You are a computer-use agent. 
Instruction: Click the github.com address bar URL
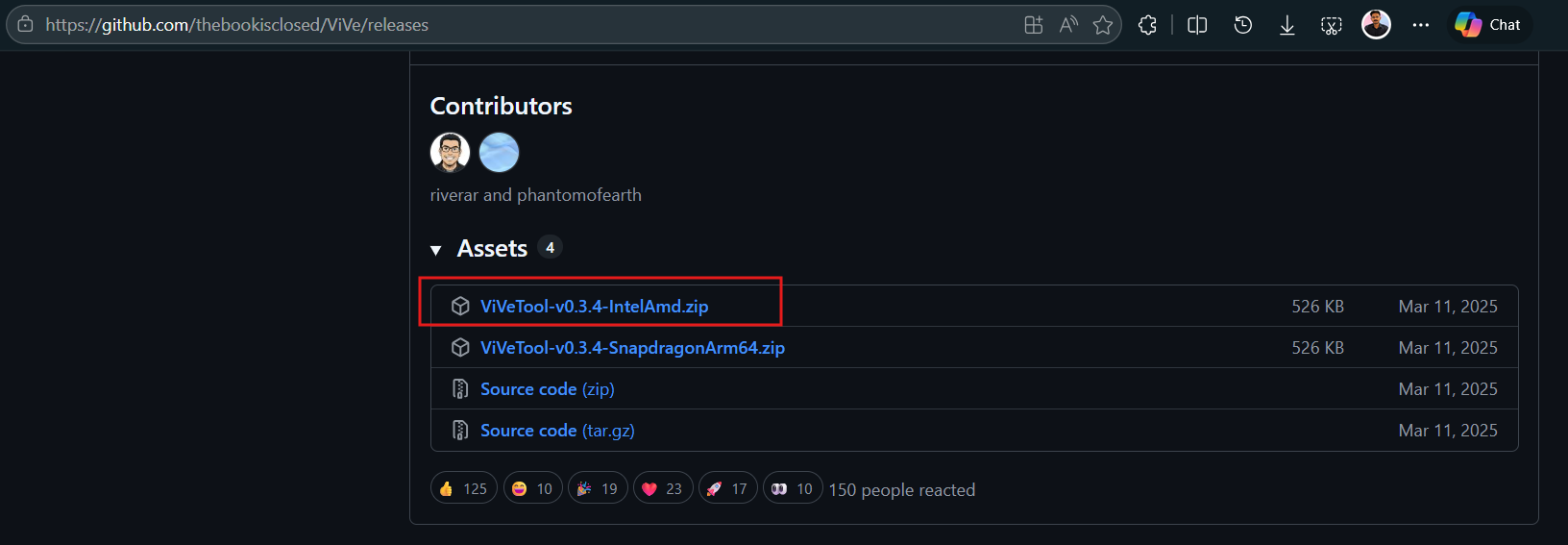tap(236, 25)
